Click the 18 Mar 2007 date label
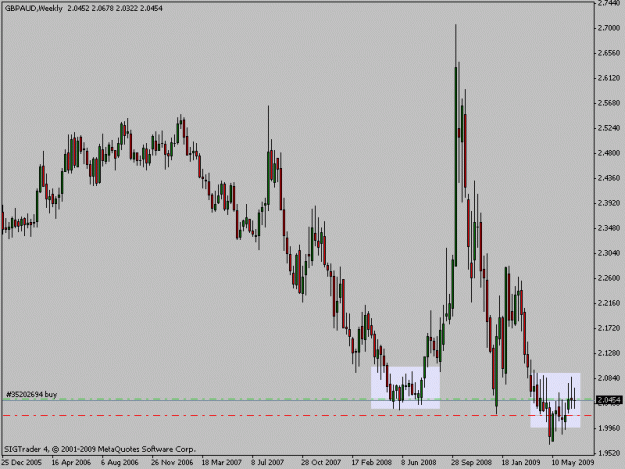This screenshot has width=625, height=469. pyautogui.click(x=222, y=462)
